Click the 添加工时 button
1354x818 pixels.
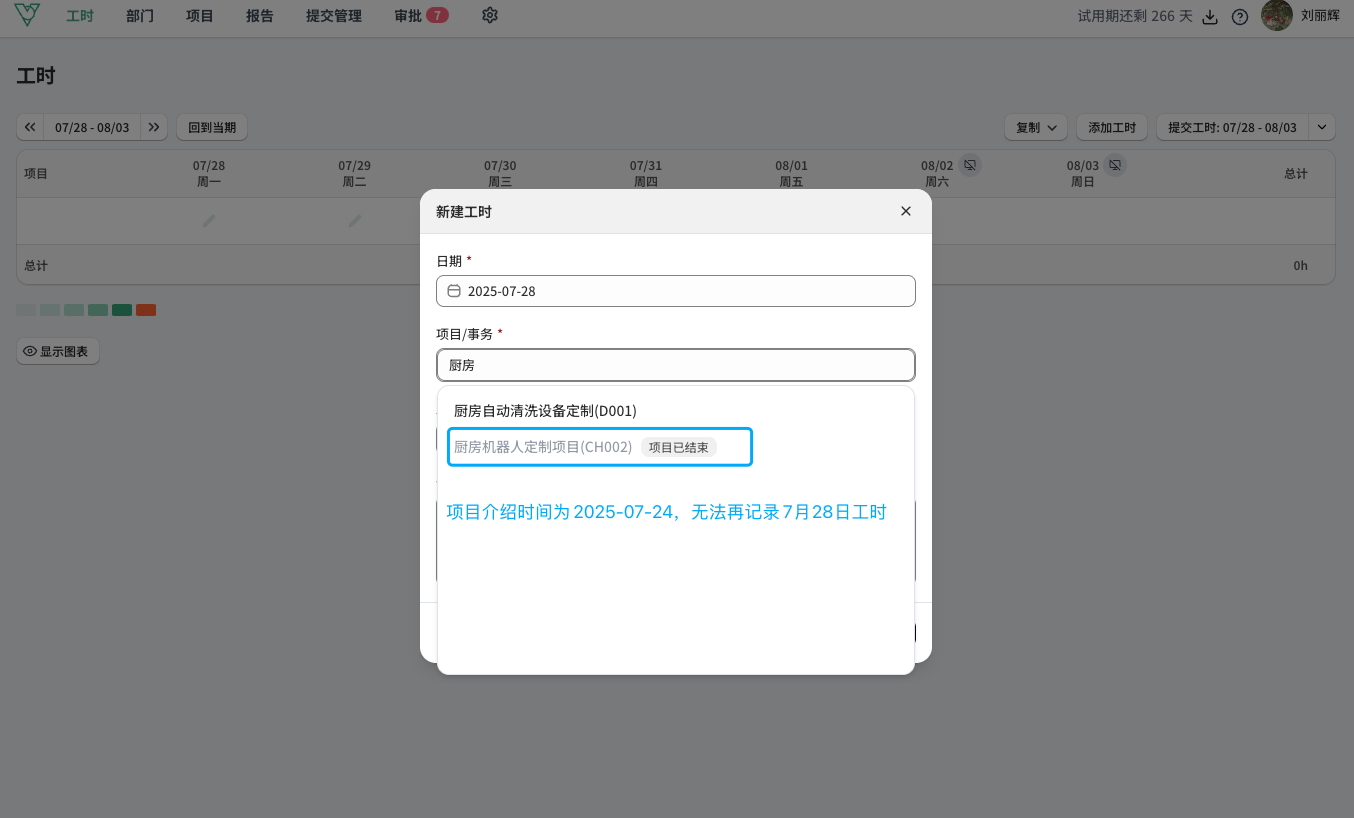[1112, 127]
